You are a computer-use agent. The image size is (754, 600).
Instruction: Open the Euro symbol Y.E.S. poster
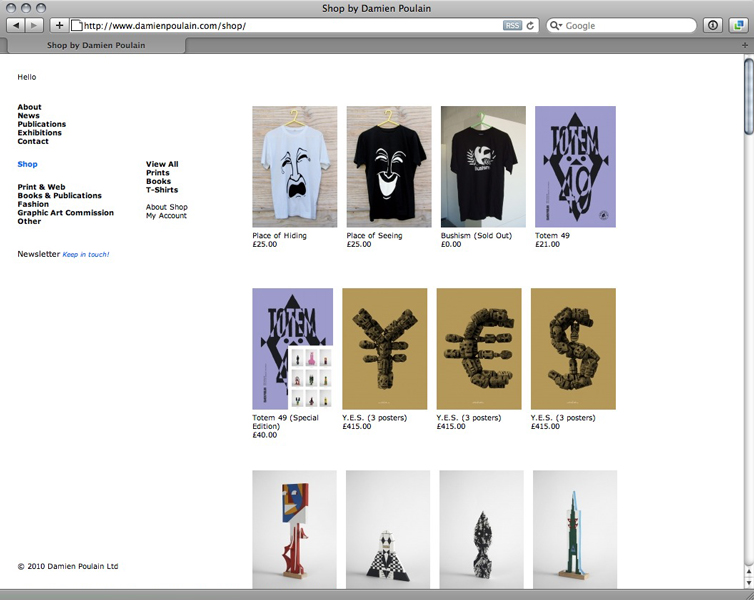[x=479, y=349]
